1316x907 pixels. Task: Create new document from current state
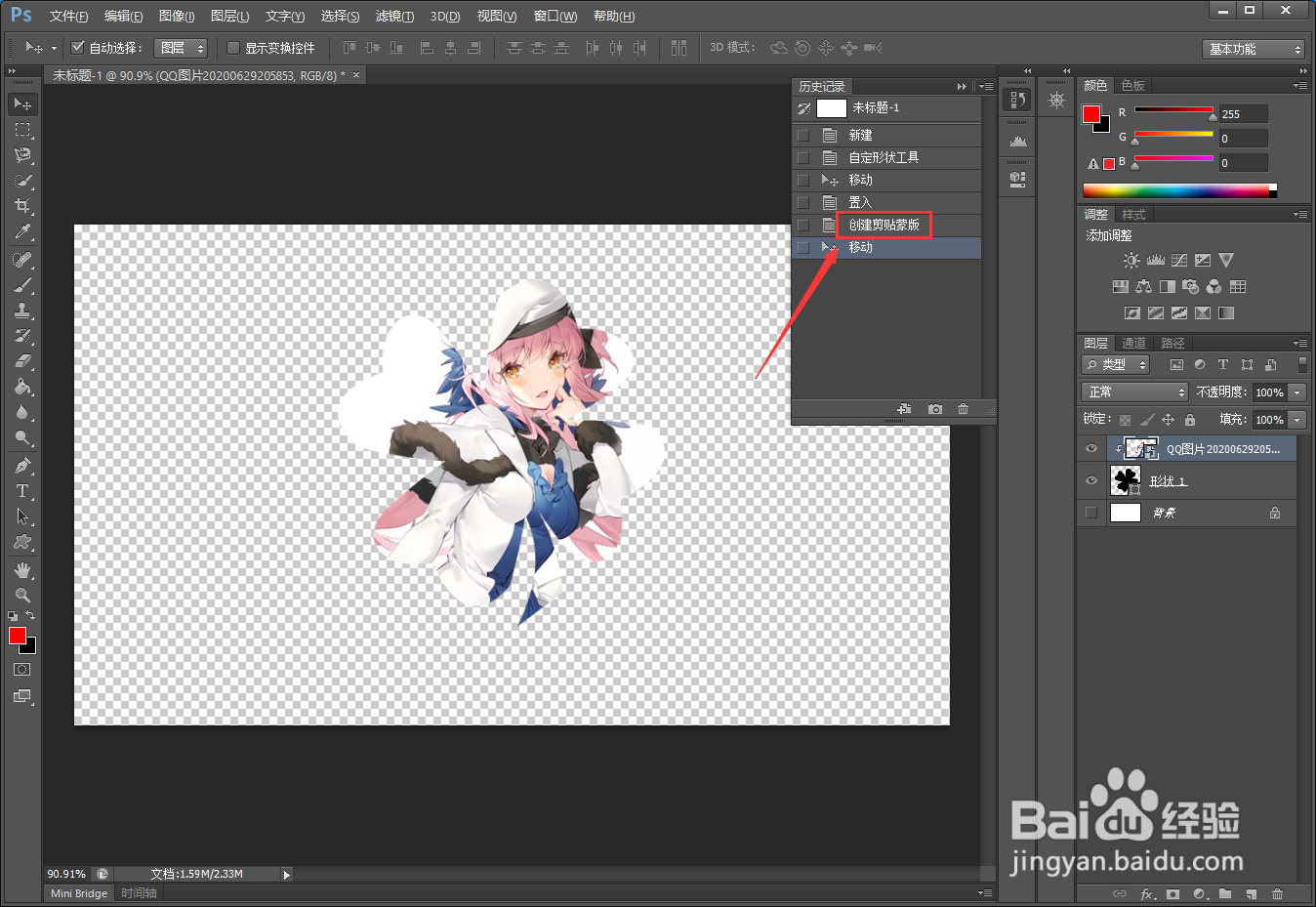(x=905, y=409)
